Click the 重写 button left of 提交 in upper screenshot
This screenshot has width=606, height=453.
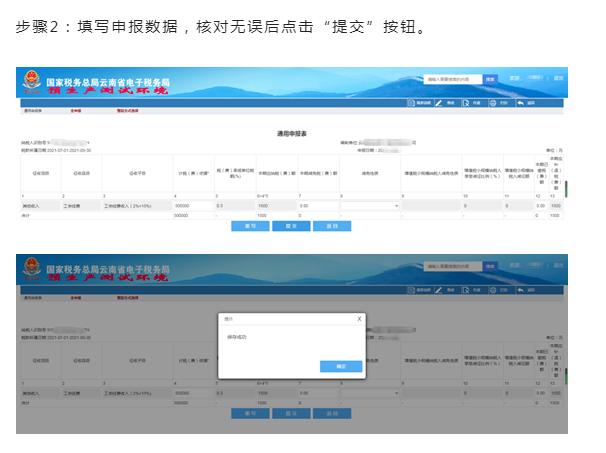pos(250,226)
